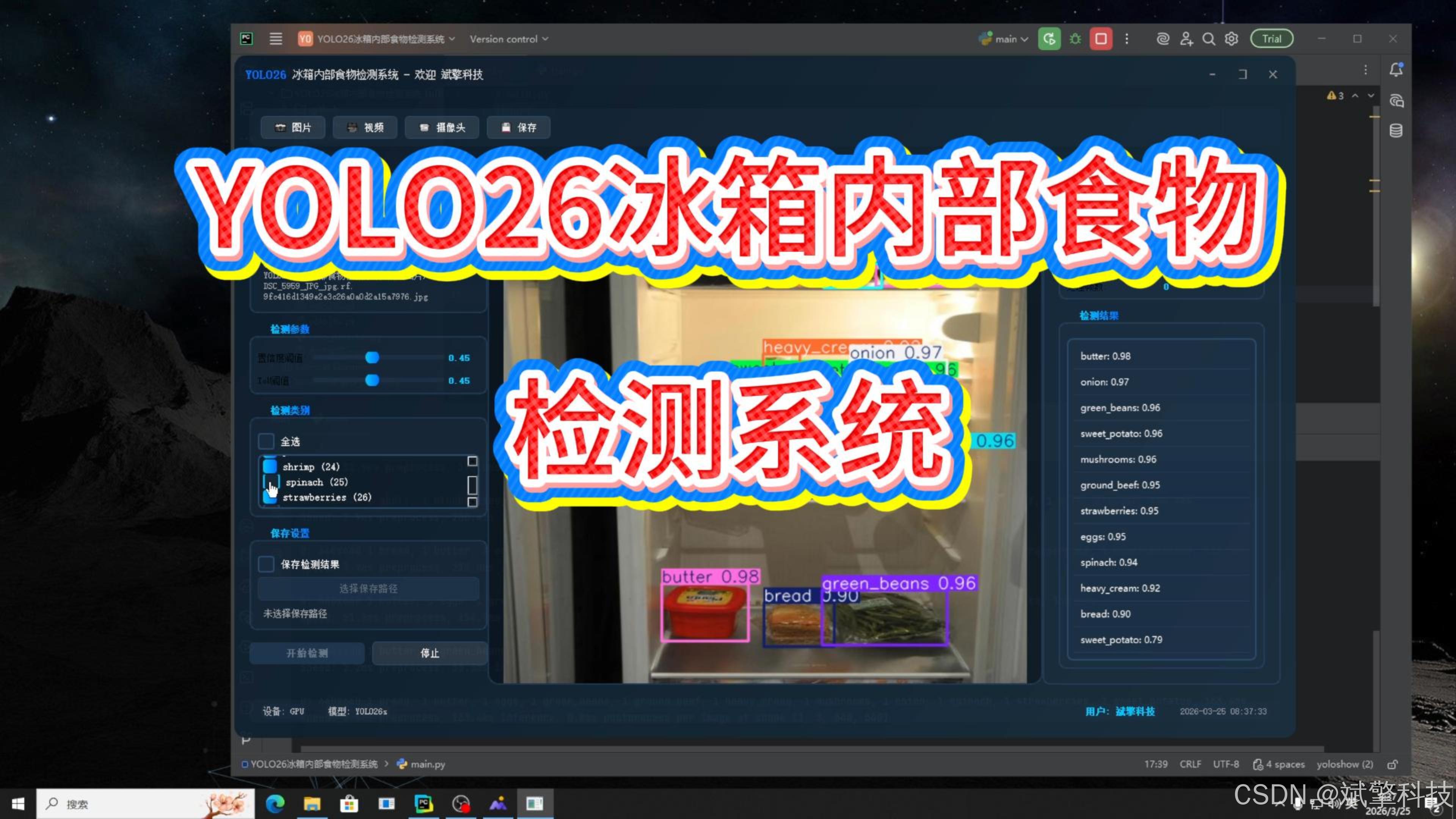1456x819 pixels.
Task: Click the warnings indicator showing 3 problems
Action: [x=1335, y=96]
